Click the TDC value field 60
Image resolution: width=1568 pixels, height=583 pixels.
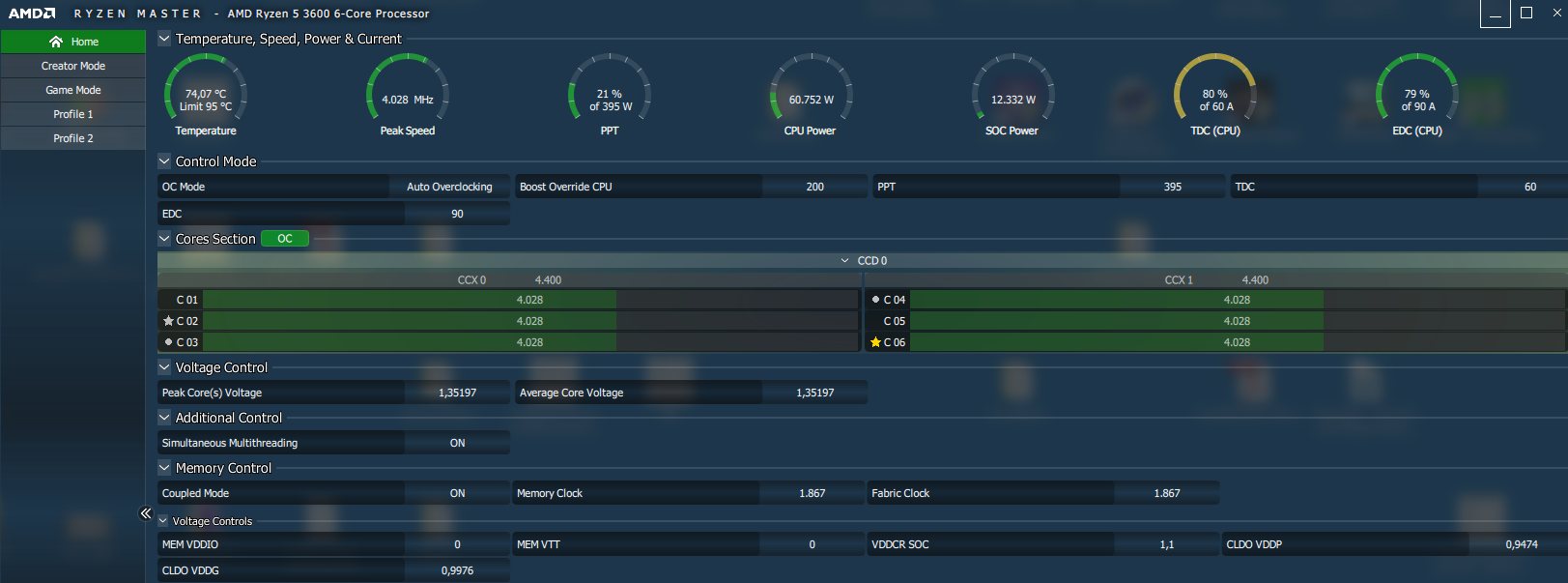1523,187
